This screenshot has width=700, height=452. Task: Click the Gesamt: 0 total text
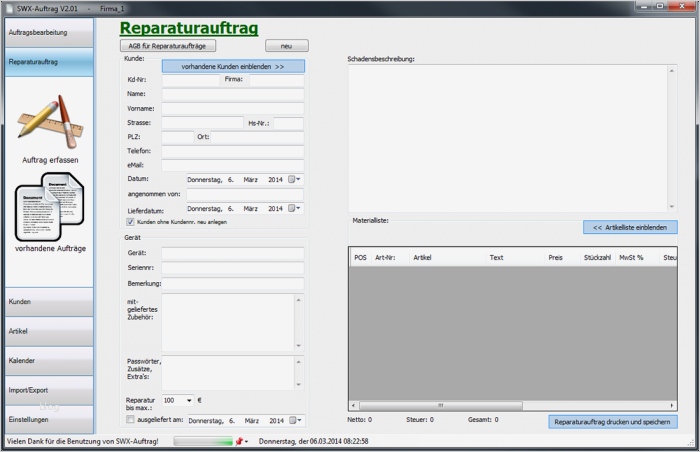[x=483, y=420]
